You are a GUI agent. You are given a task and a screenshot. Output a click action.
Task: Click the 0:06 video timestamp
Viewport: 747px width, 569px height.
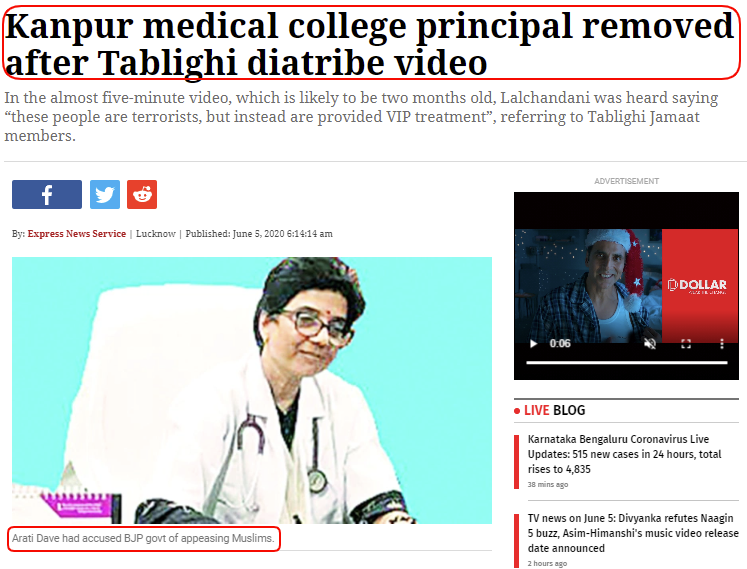click(560, 344)
